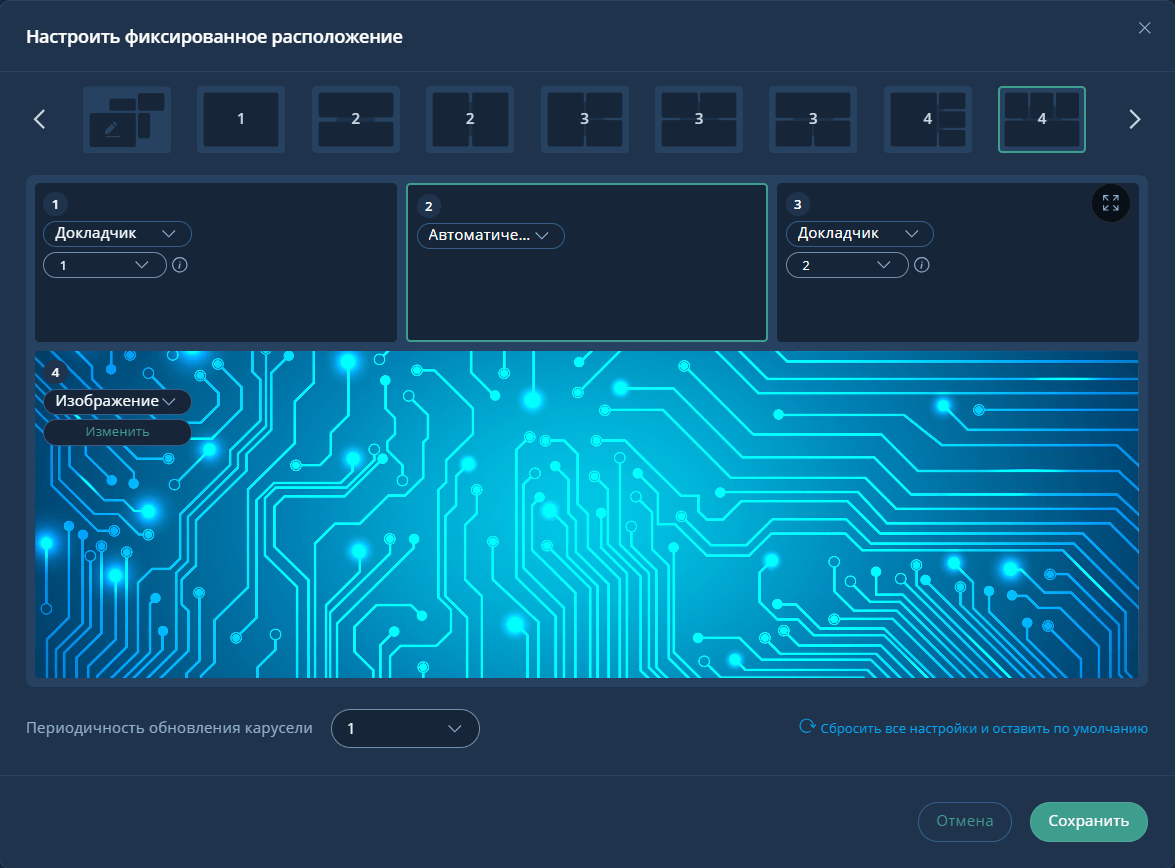Click fullscreen expand icon in slot 3

(1110, 203)
